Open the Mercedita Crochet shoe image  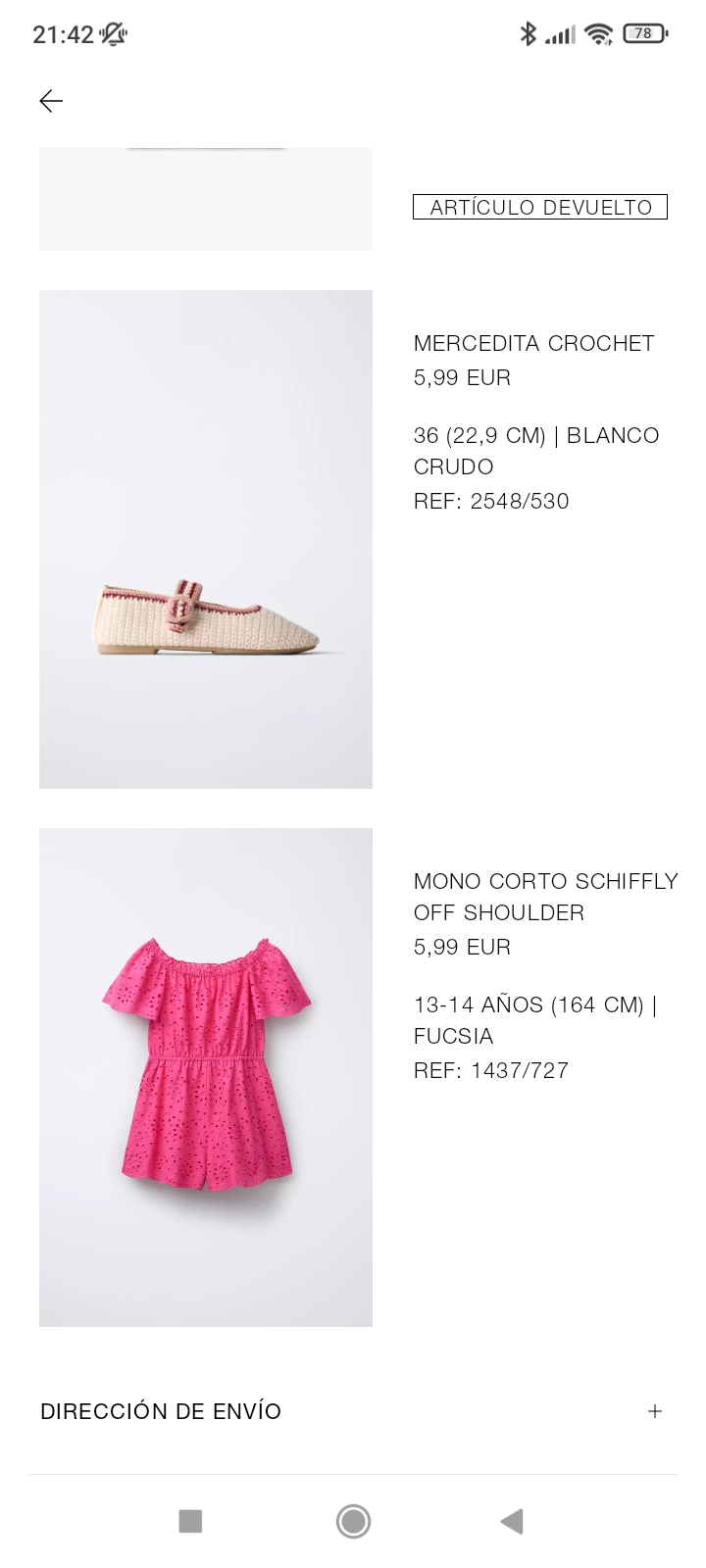coord(206,539)
